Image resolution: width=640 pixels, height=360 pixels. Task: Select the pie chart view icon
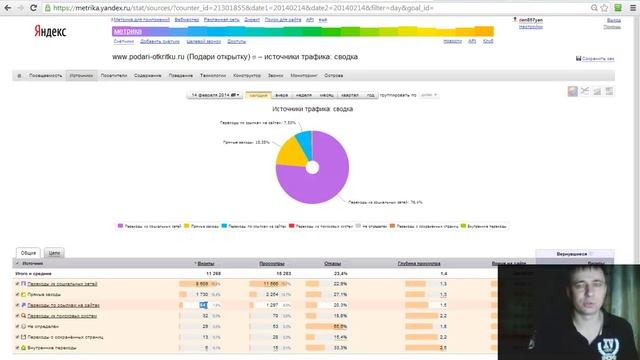(573, 91)
